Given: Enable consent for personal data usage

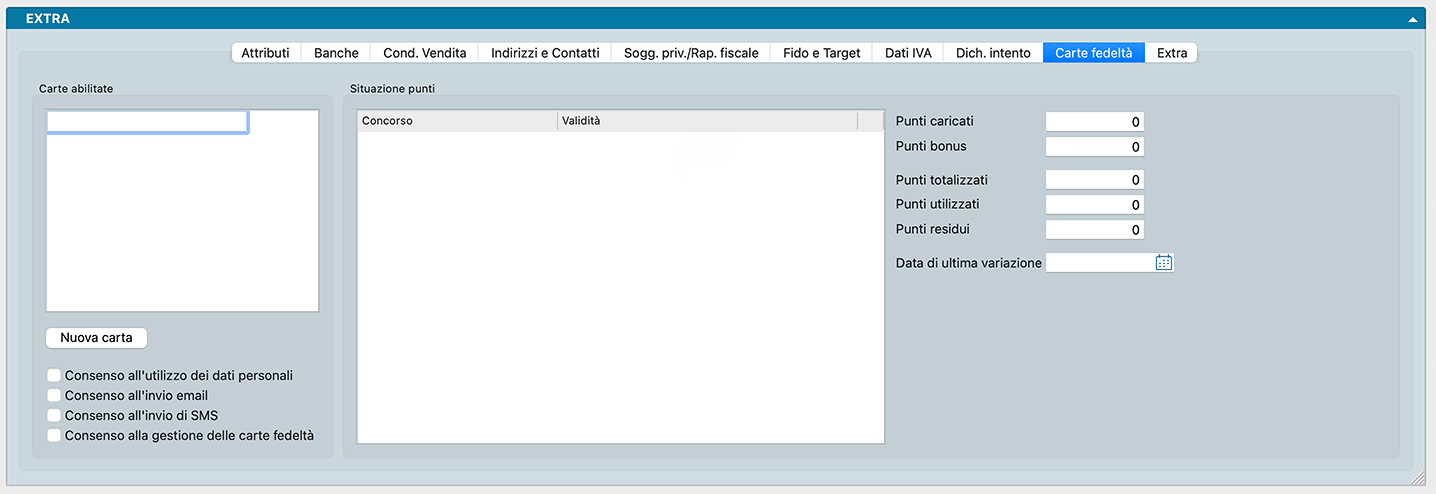Looking at the screenshot, I should pos(54,376).
